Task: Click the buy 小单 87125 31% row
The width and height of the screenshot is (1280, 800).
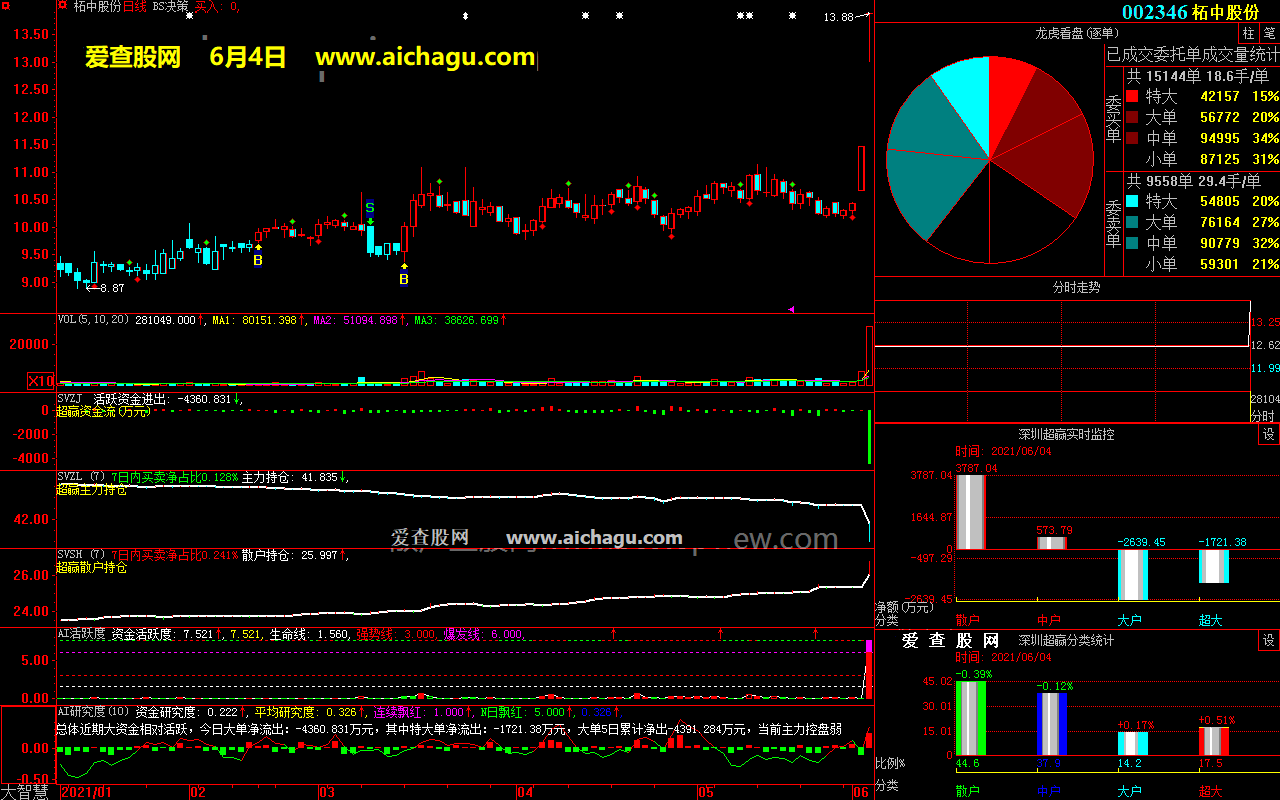Action: [1202, 159]
